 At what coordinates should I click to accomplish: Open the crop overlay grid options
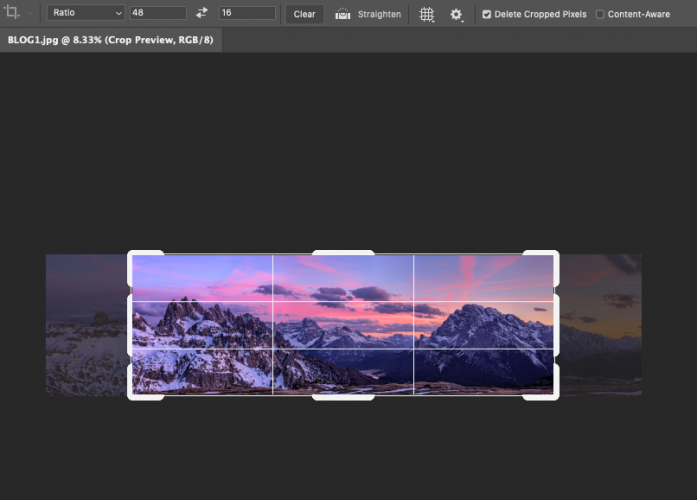(427, 15)
